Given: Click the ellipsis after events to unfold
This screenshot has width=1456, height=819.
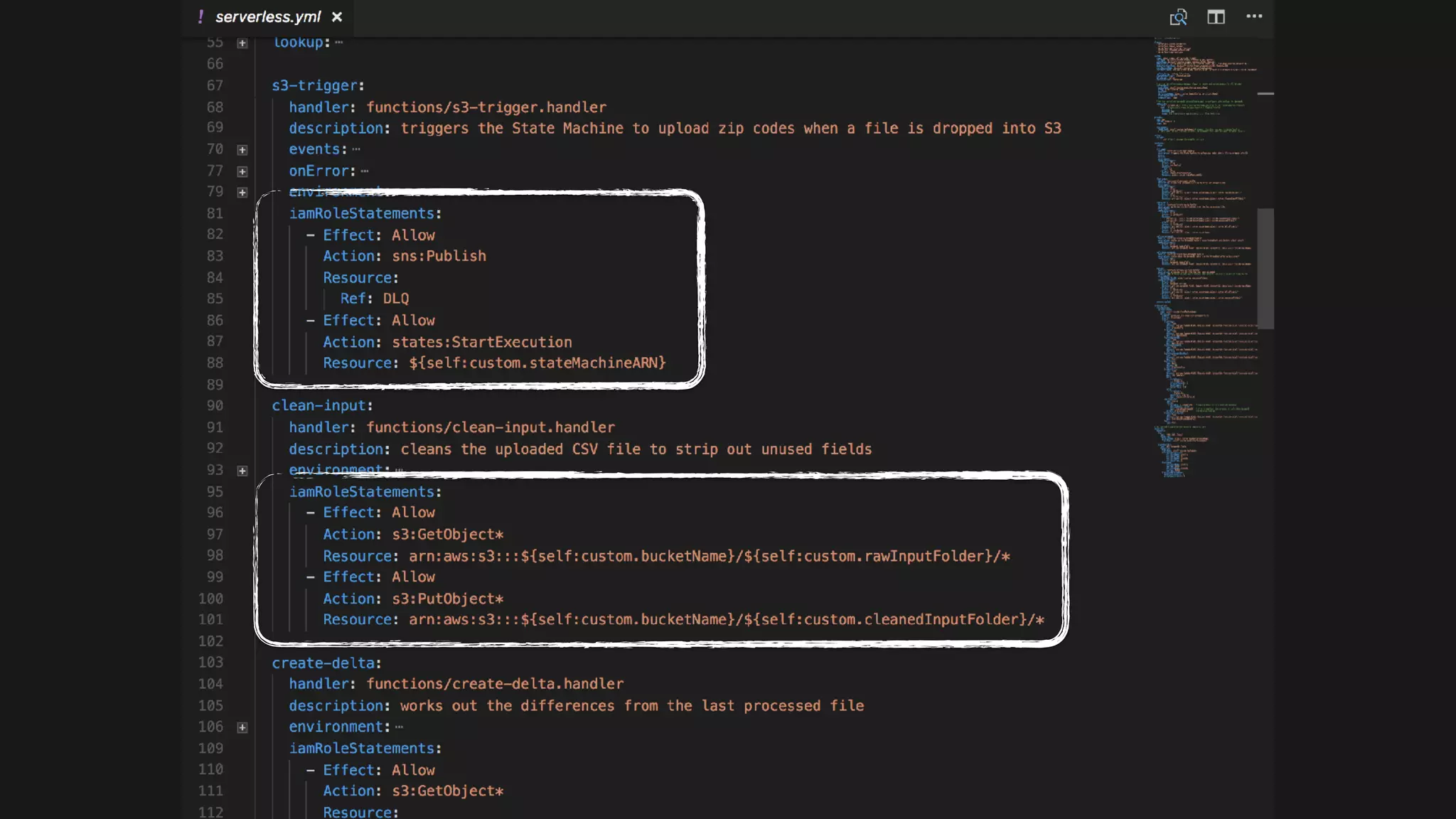Looking at the screenshot, I should (x=356, y=149).
